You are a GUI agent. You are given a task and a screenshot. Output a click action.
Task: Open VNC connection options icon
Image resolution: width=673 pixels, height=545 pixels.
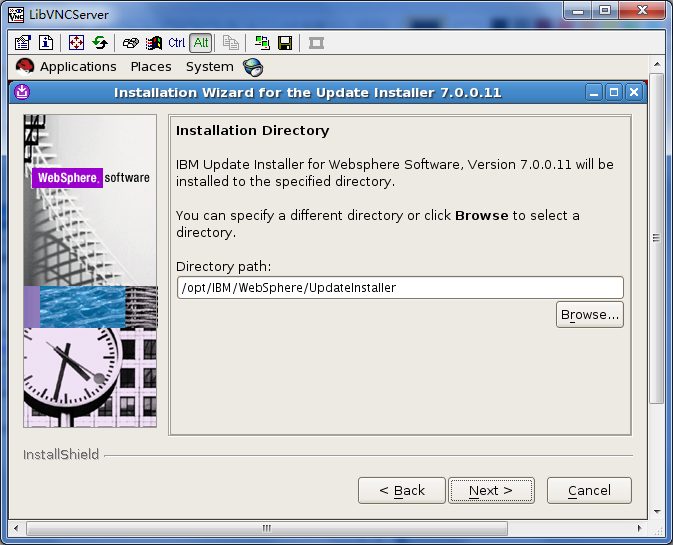click(24, 43)
